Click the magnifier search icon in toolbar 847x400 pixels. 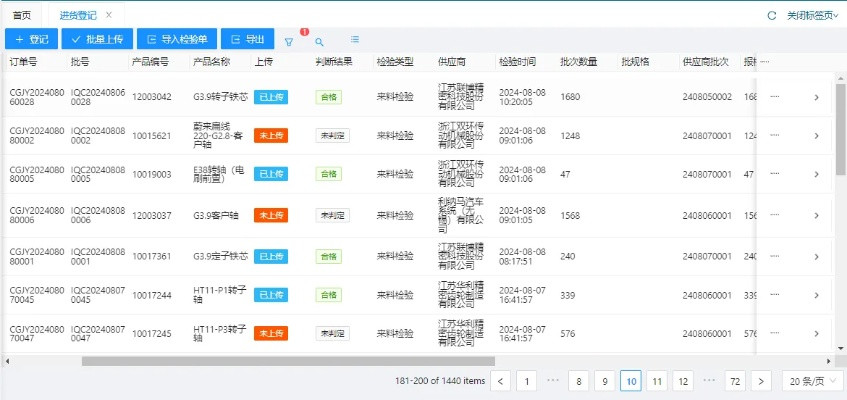(x=319, y=41)
